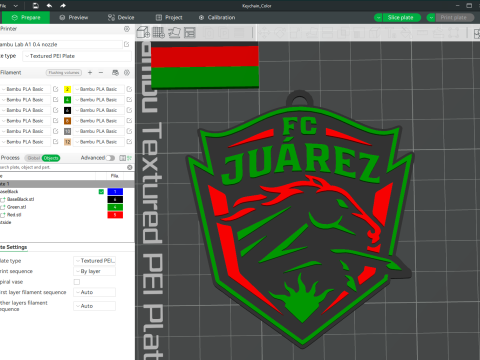Click the assembly view icon at toolbar end
Image resolution: width=480 pixels, height=360 pixels.
click(x=477, y=33)
